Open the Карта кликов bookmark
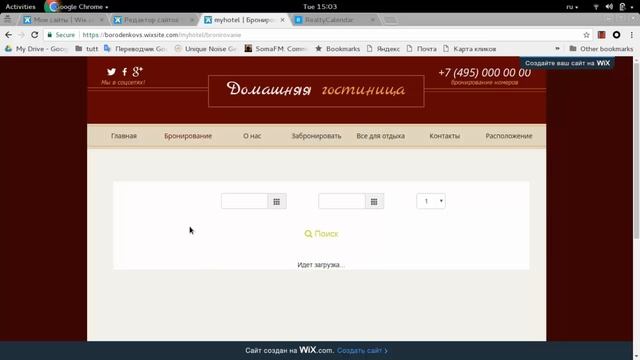Image resolution: width=640 pixels, height=360 pixels. (469, 49)
